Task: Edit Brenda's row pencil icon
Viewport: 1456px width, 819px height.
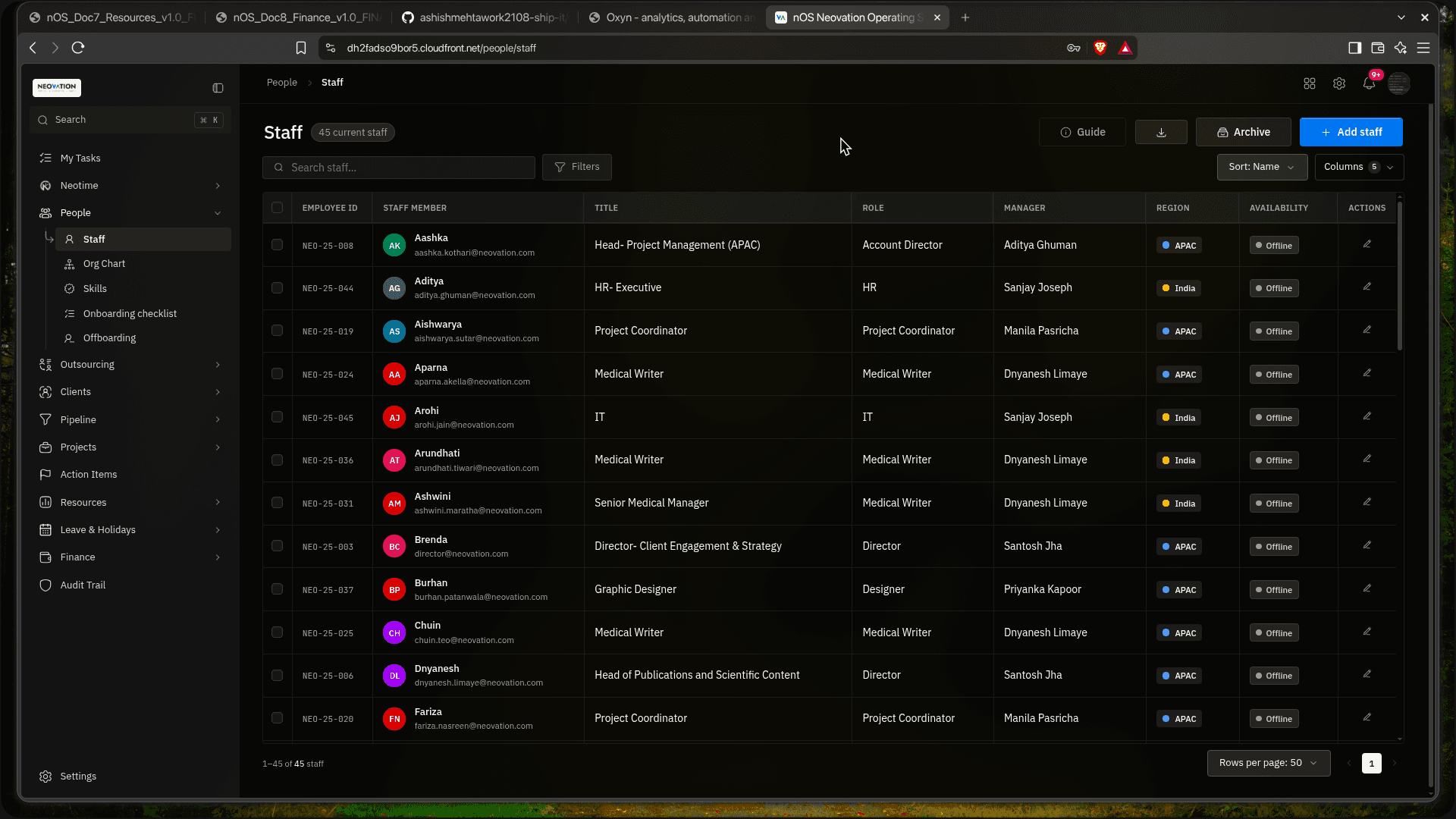Action: (1367, 545)
